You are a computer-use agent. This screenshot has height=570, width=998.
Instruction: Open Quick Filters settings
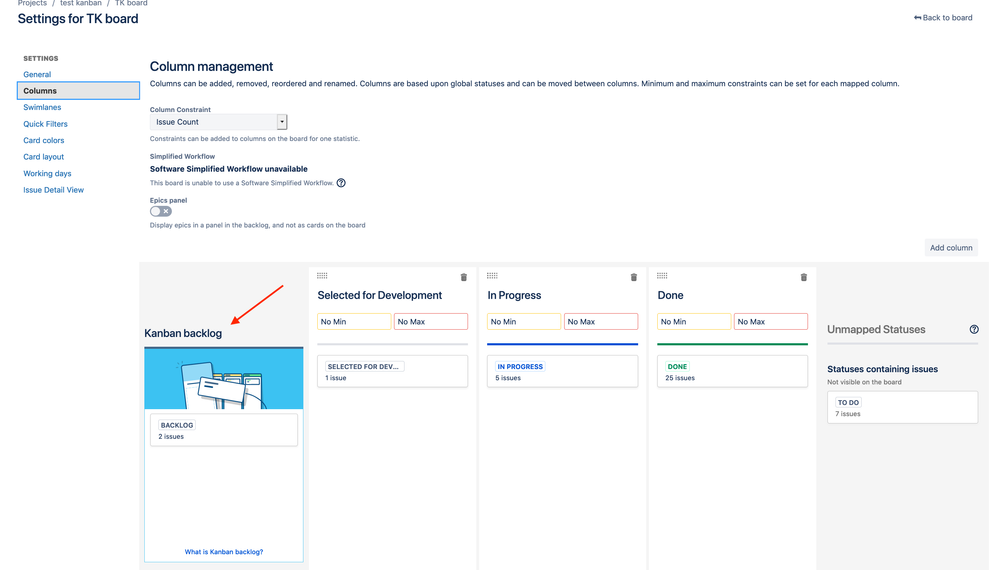pos(45,124)
